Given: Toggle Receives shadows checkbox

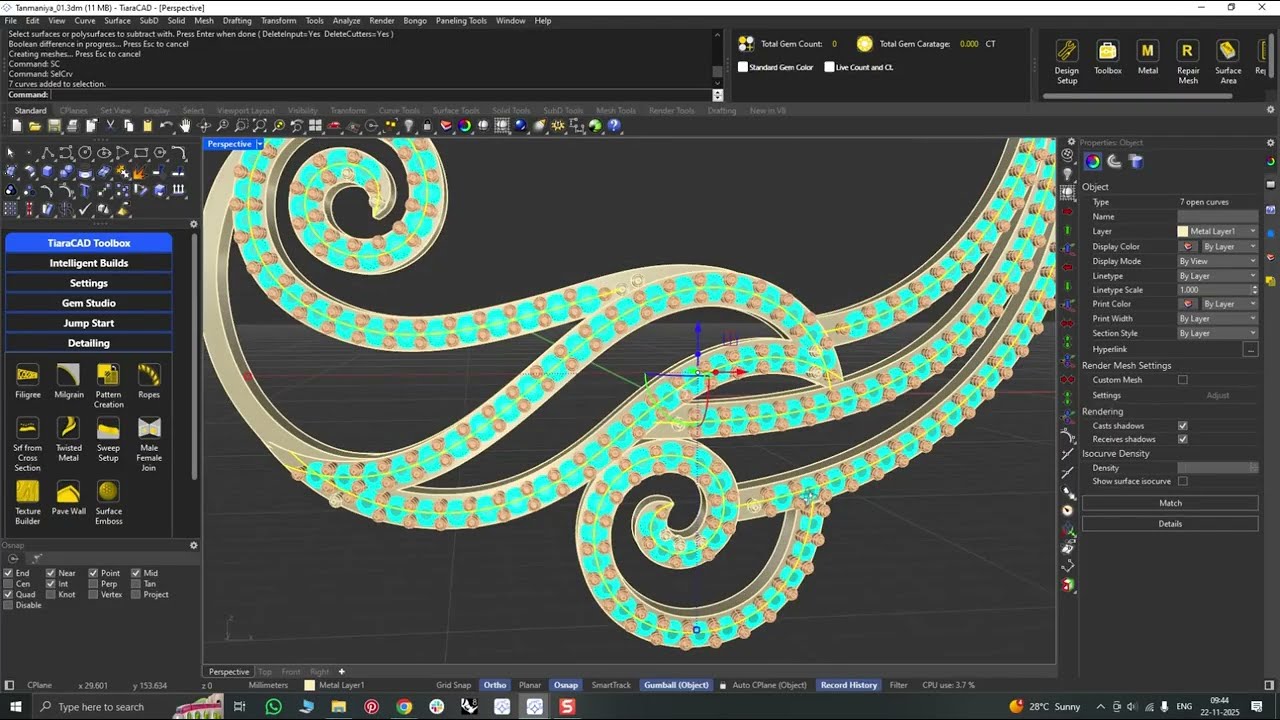Looking at the screenshot, I should [1183, 439].
